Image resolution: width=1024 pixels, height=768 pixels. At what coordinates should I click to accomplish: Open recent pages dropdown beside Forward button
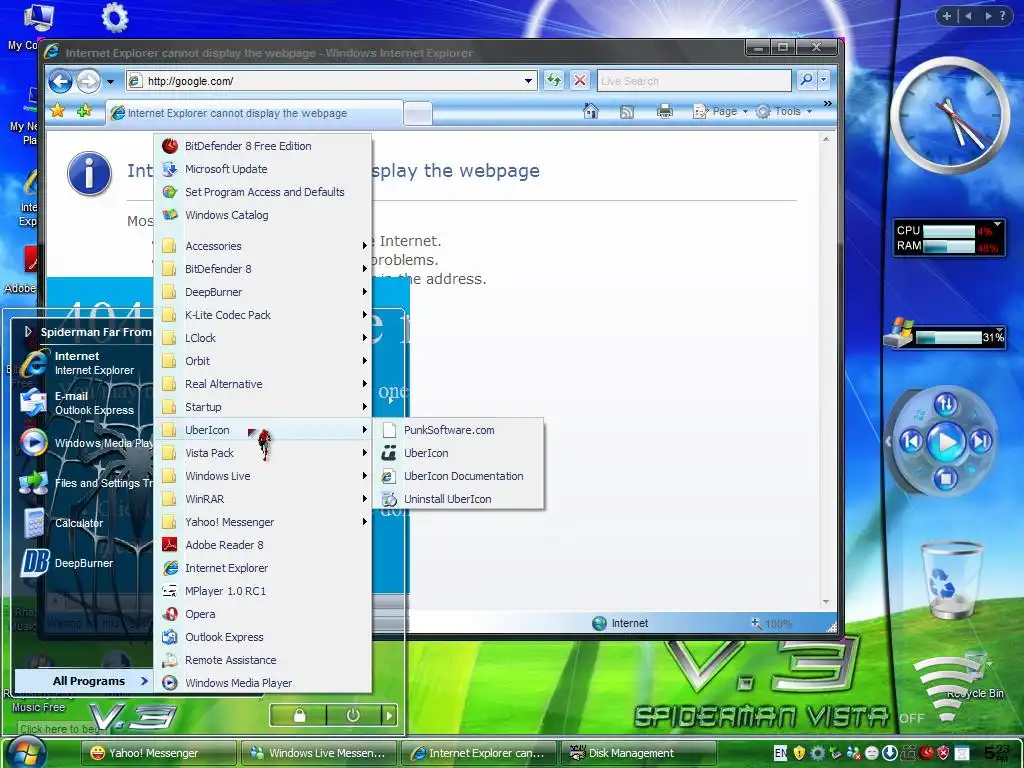coord(110,82)
